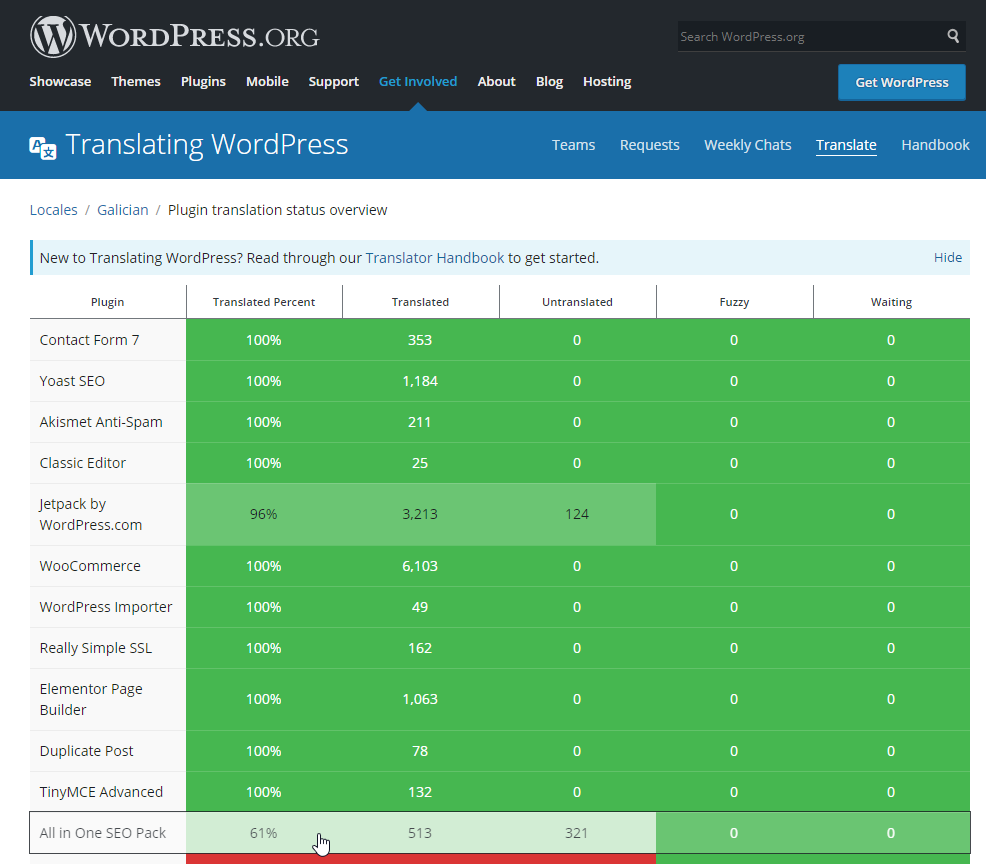Sort by Translated Percent column header
The width and height of the screenshot is (986, 864).
click(264, 302)
